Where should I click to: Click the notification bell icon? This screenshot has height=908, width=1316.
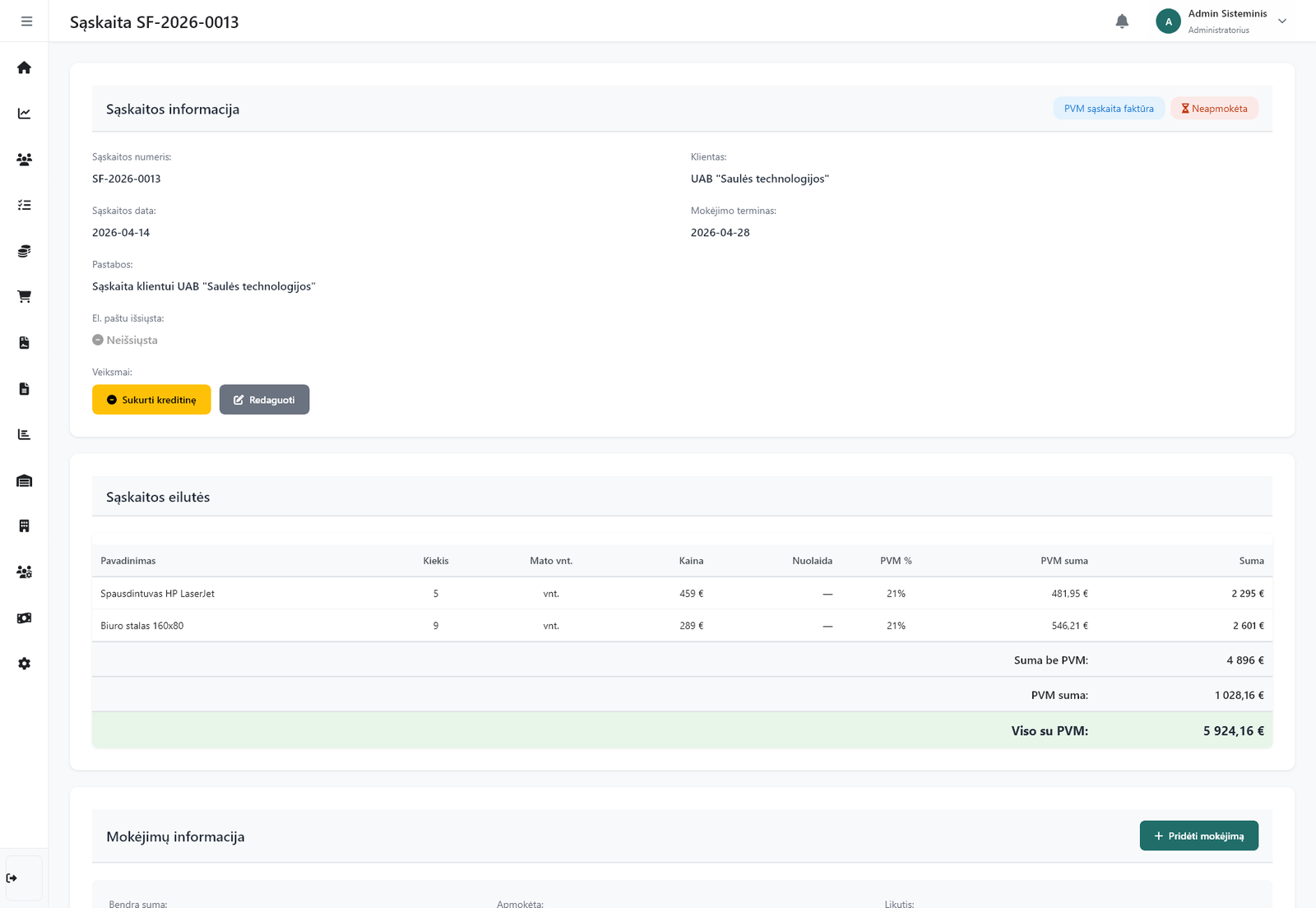coord(1122,21)
